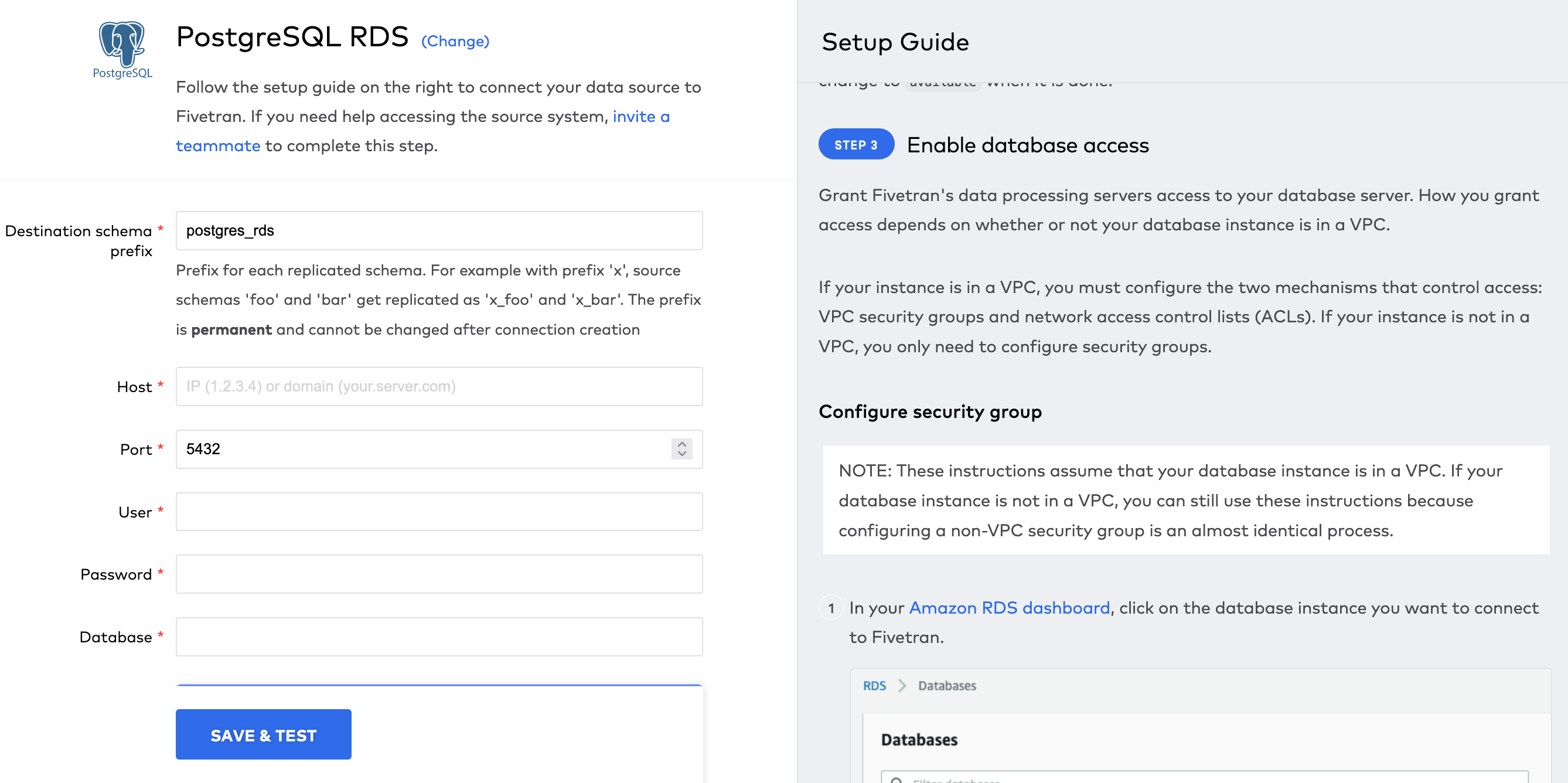
Task: Click the PostgreSQL elephant logo
Action: point(122,49)
